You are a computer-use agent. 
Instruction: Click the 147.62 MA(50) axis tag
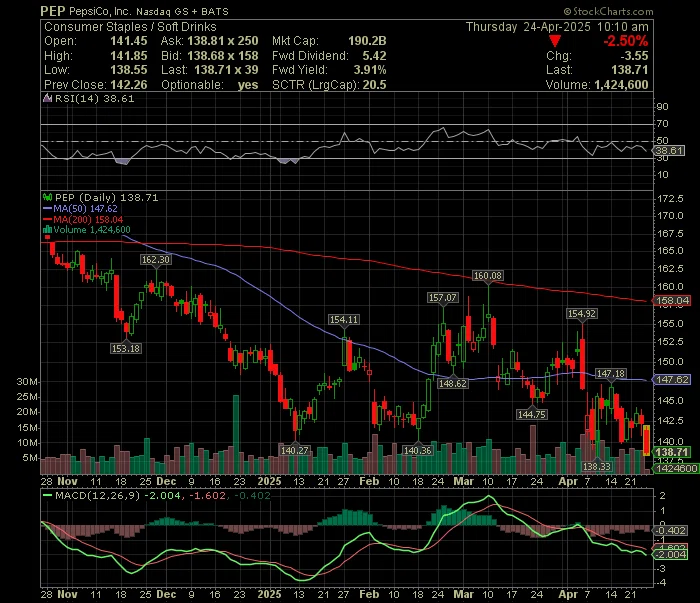(672, 379)
